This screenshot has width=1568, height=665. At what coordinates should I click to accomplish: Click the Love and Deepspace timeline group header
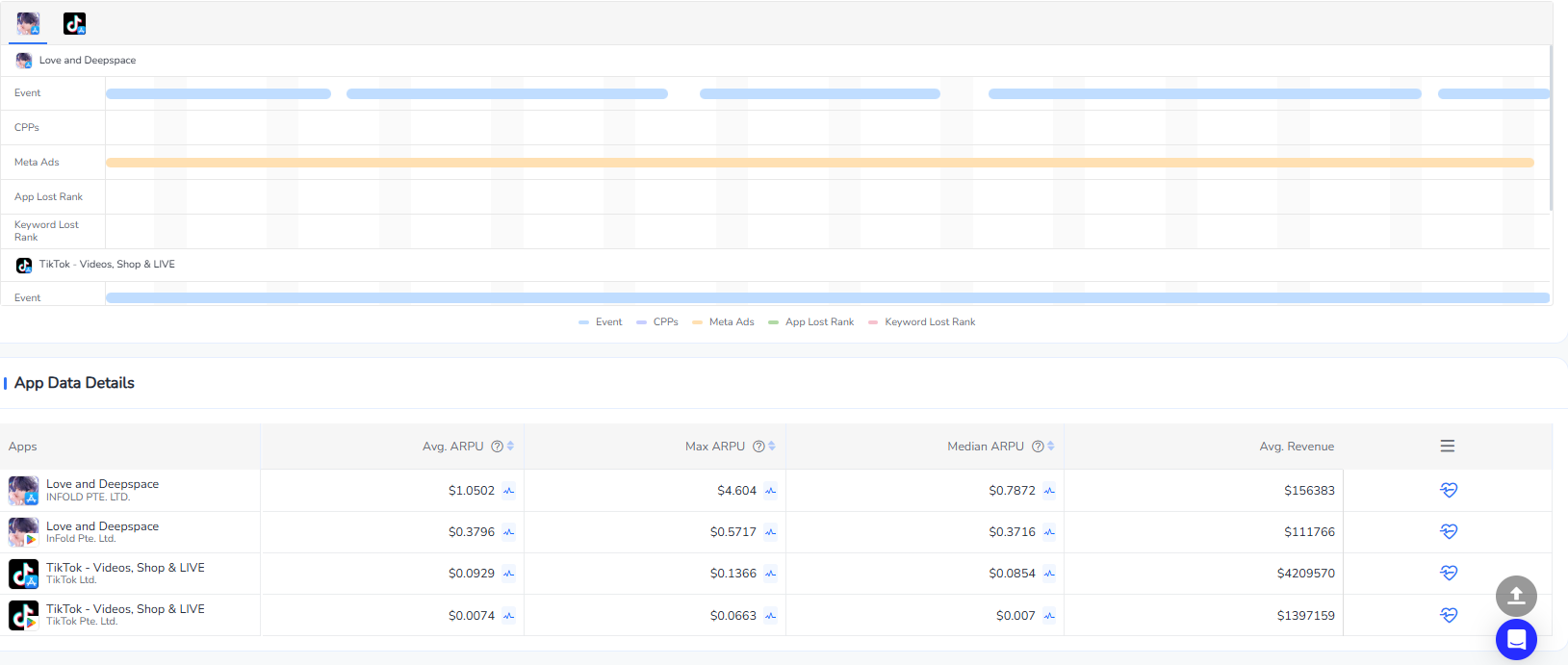click(x=88, y=61)
